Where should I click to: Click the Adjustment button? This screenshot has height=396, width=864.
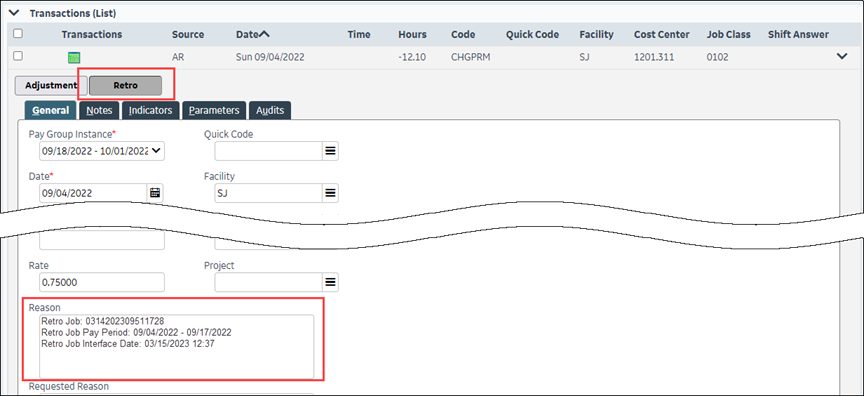click(51, 85)
